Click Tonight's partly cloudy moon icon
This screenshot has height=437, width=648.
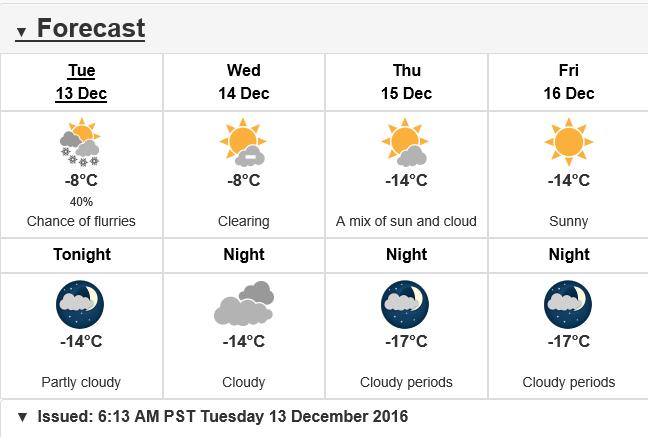(x=80, y=304)
